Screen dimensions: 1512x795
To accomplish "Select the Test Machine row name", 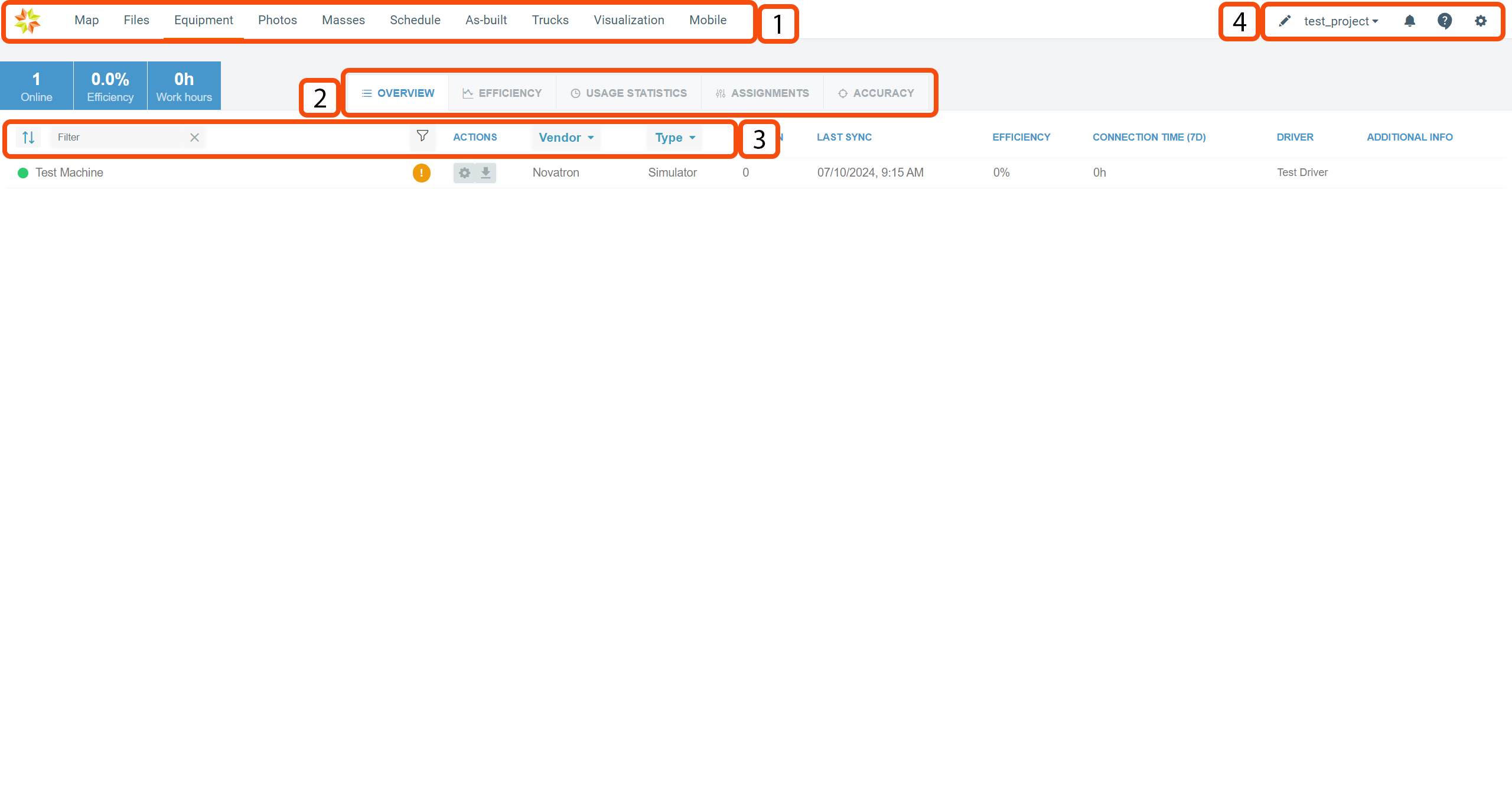I will (69, 172).
